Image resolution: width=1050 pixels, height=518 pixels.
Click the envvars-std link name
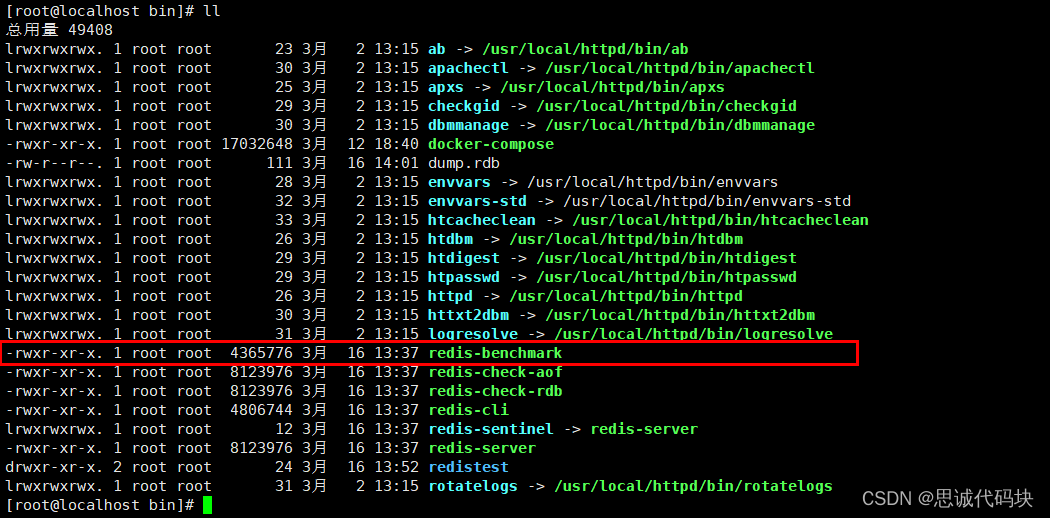pyautogui.click(x=477, y=201)
